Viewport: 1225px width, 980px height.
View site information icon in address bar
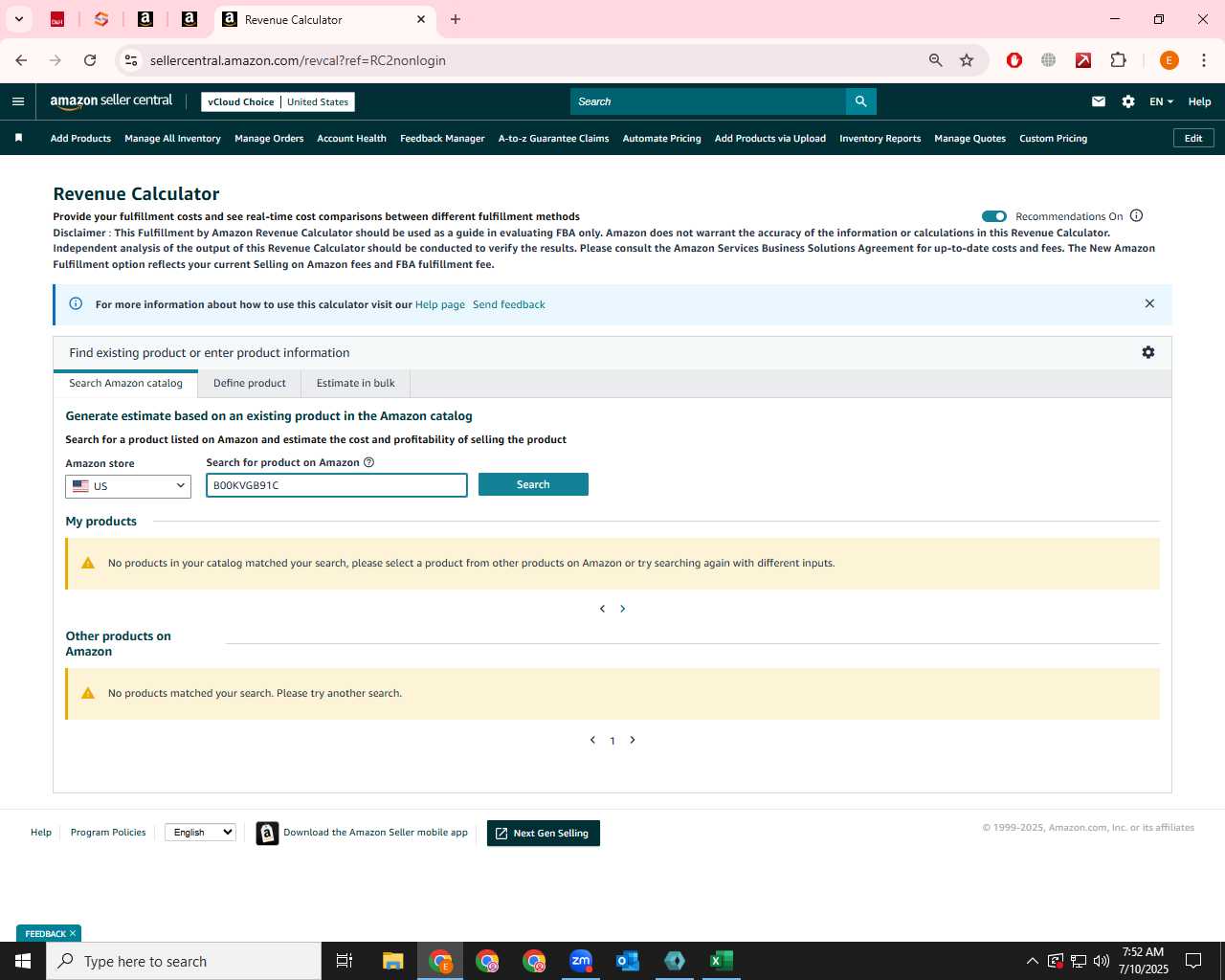click(131, 60)
